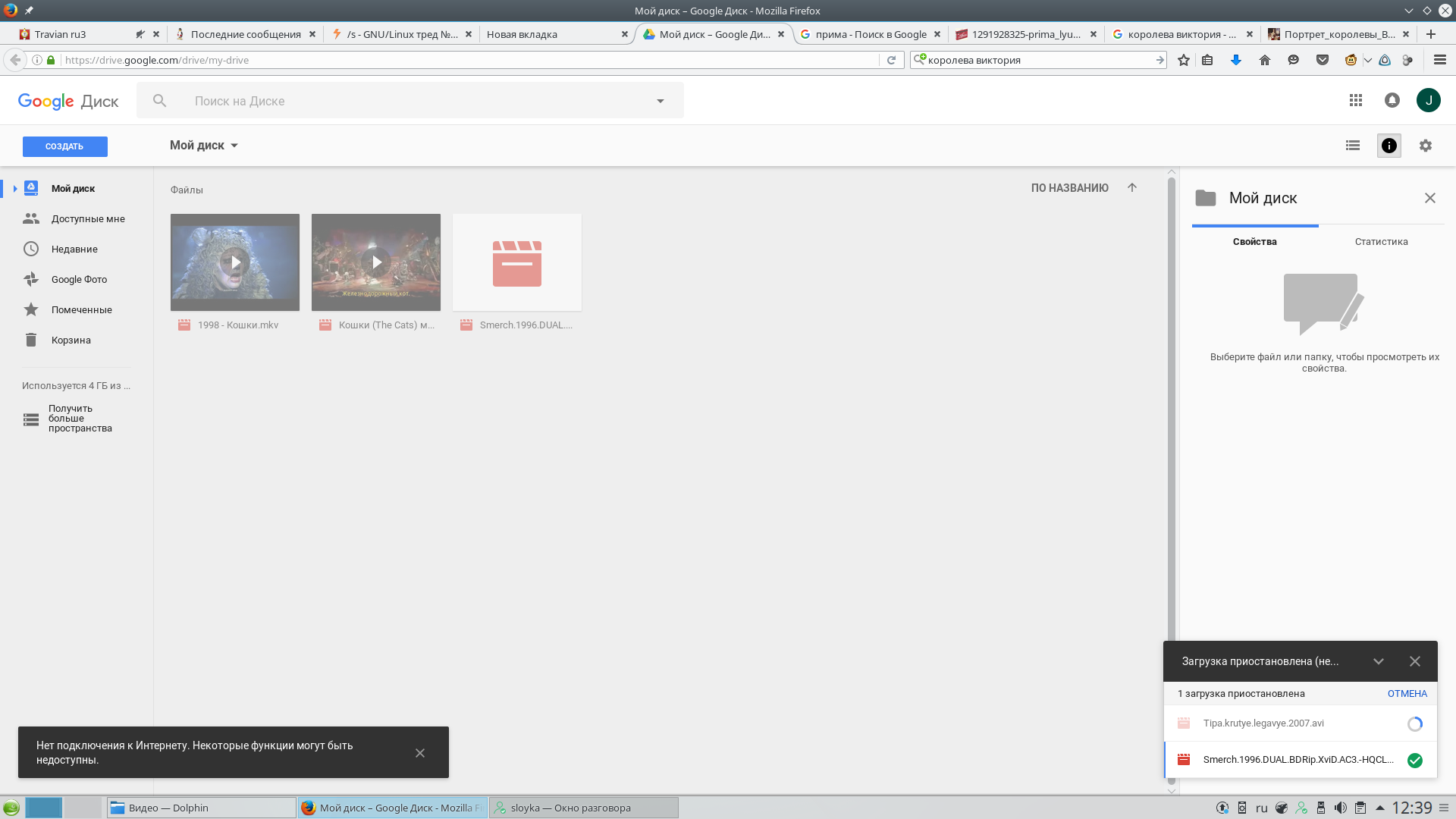Expand the Drive search options

pos(661,101)
